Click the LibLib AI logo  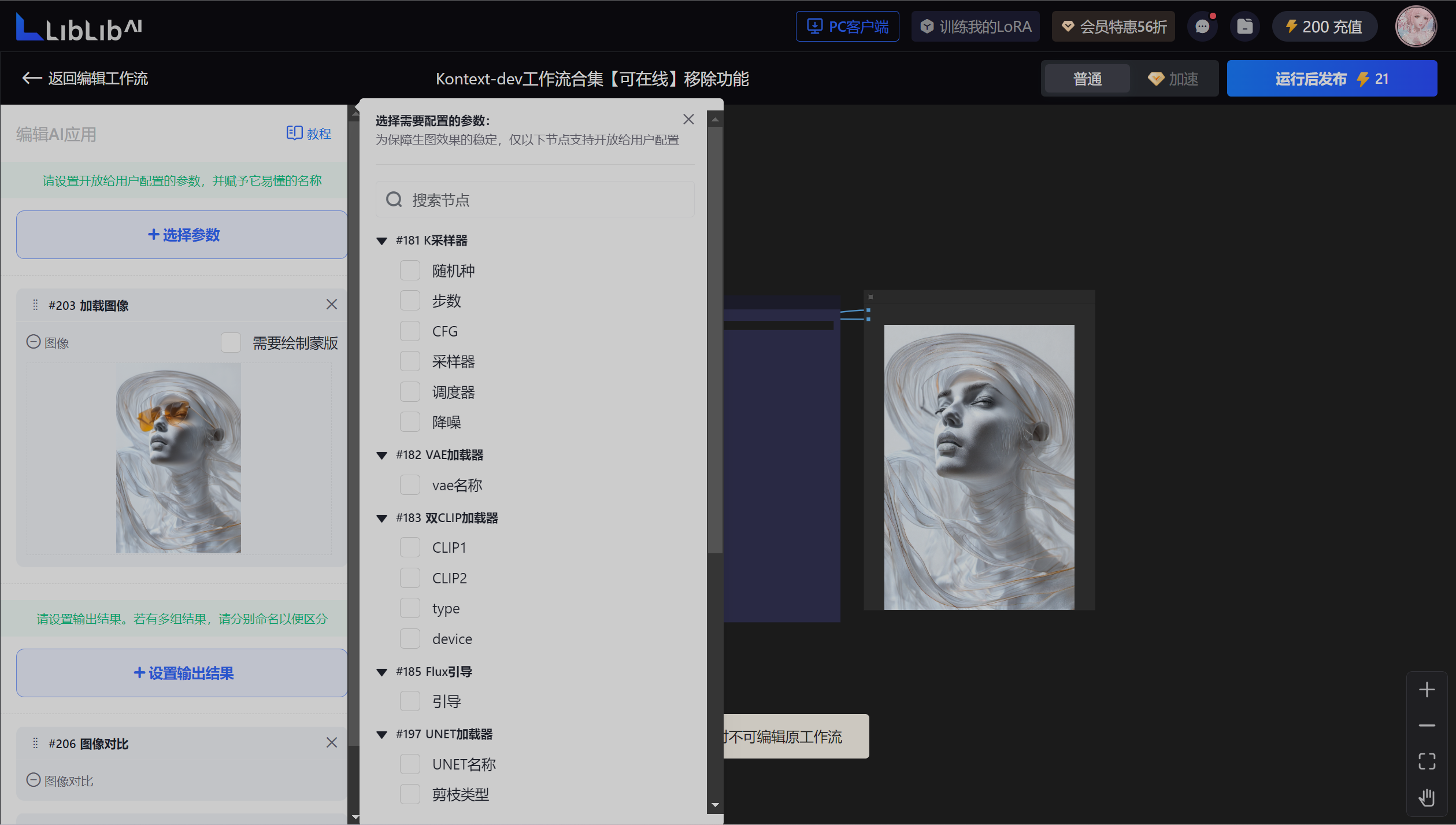[x=78, y=26]
